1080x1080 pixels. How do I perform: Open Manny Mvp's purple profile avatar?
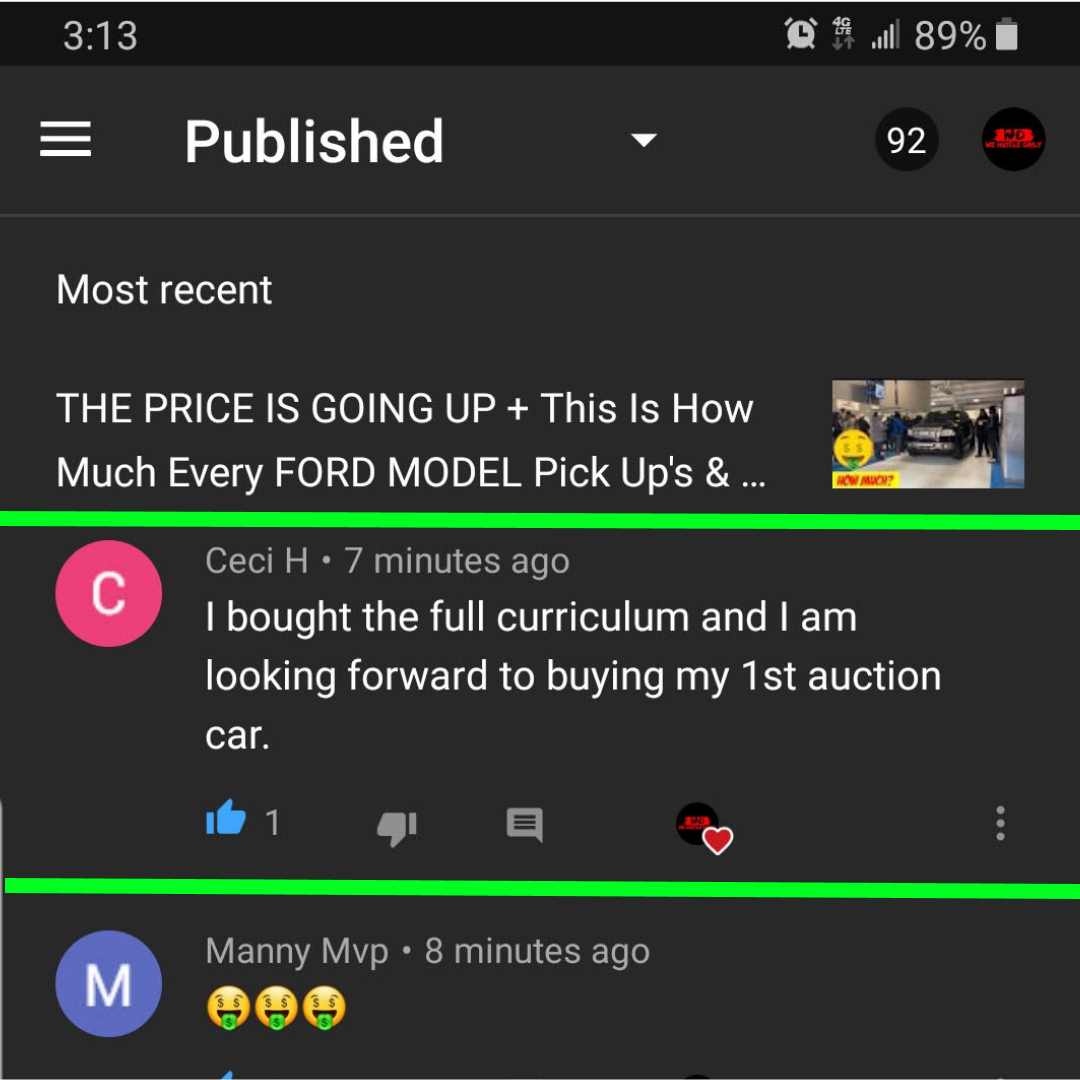(x=109, y=984)
